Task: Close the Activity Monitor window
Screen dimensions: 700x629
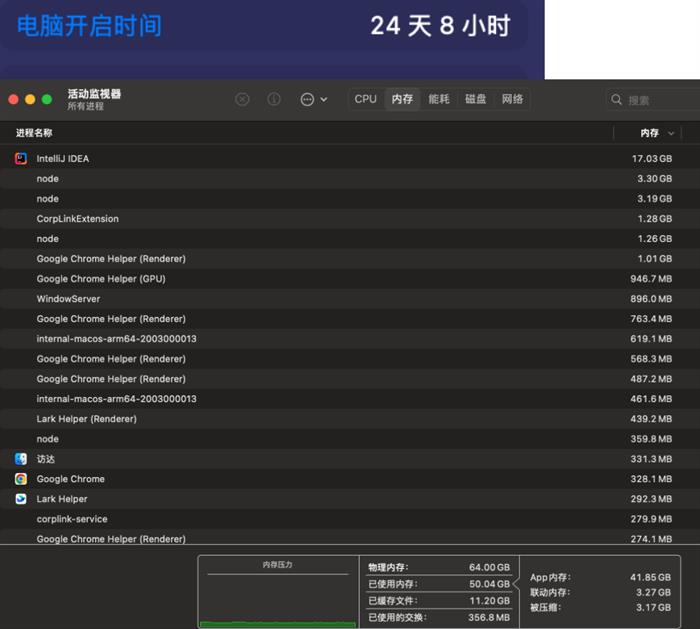Action: [x=13, y=99]
